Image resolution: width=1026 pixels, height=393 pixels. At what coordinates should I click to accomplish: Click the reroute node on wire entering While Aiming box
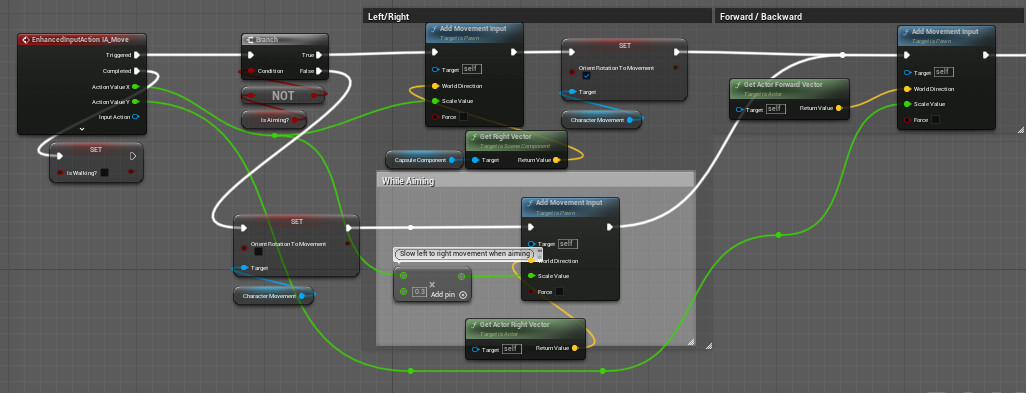pyautogui.click(x=410, y=228)
